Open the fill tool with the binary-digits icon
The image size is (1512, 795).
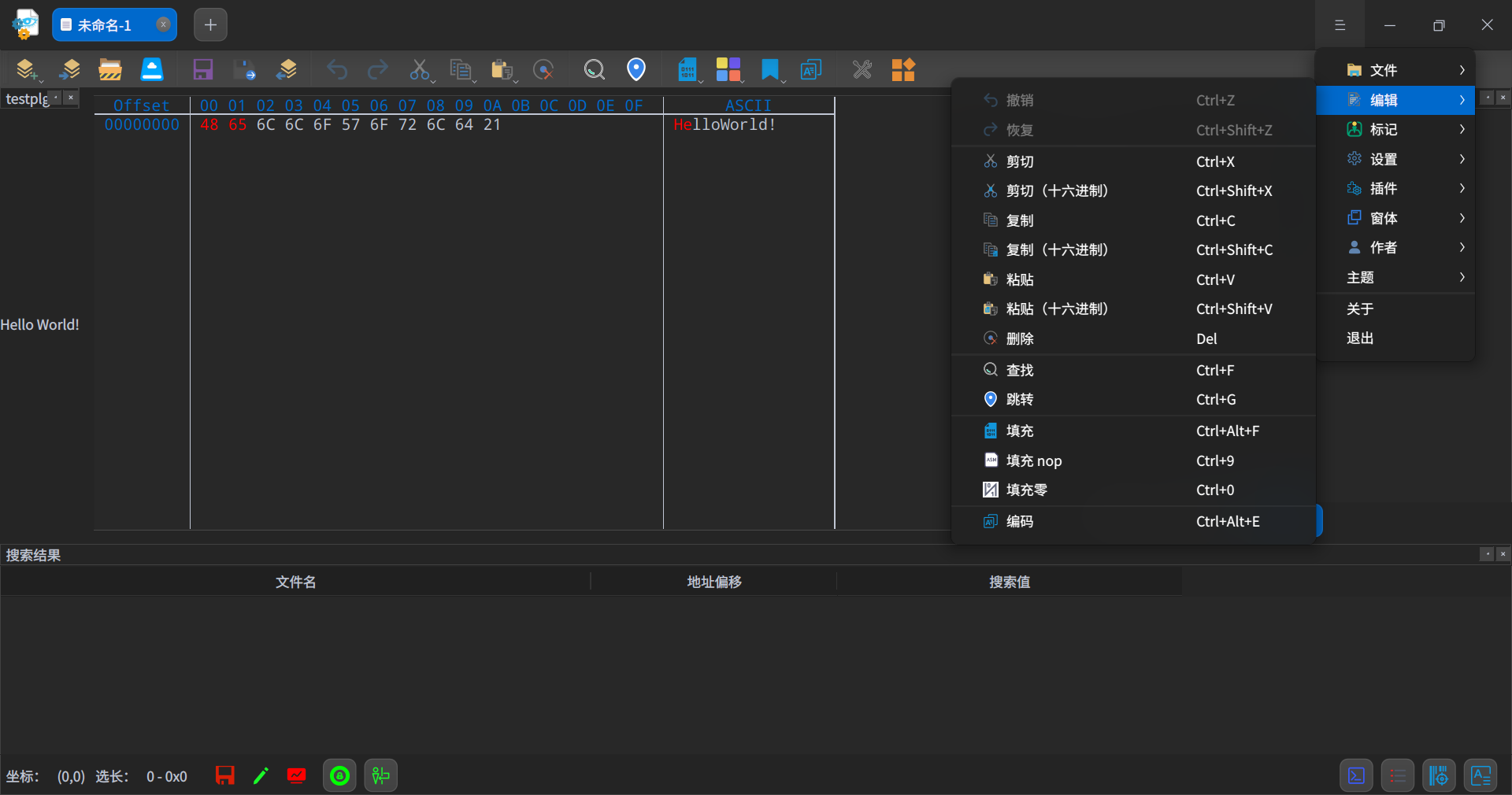[688, 69]
